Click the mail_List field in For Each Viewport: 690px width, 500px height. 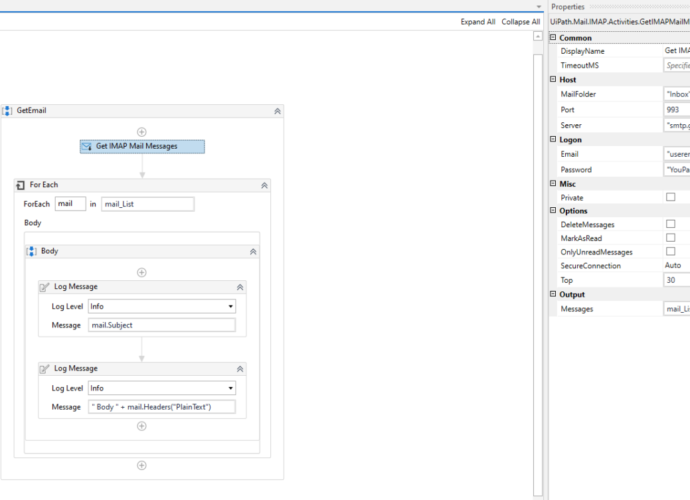click(147, 204)
